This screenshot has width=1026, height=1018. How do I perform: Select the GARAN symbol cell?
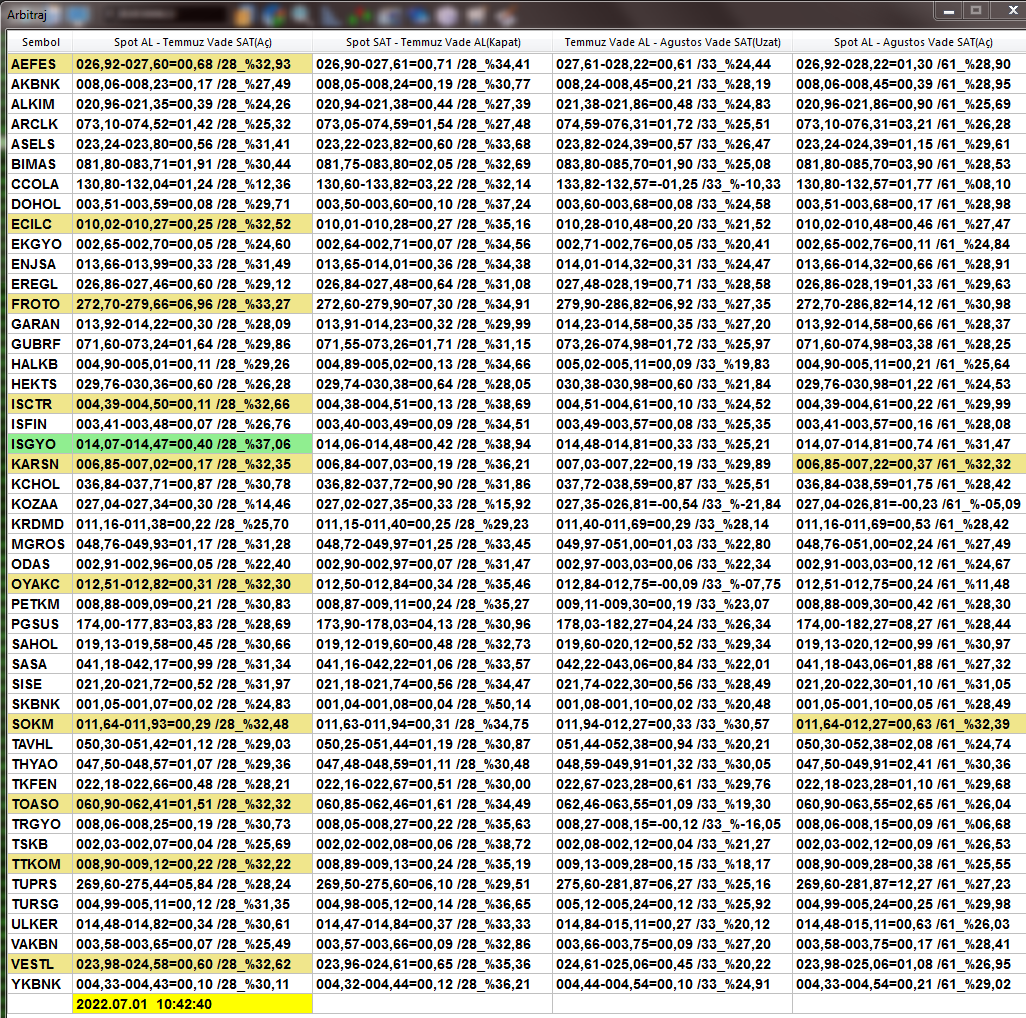40,325
